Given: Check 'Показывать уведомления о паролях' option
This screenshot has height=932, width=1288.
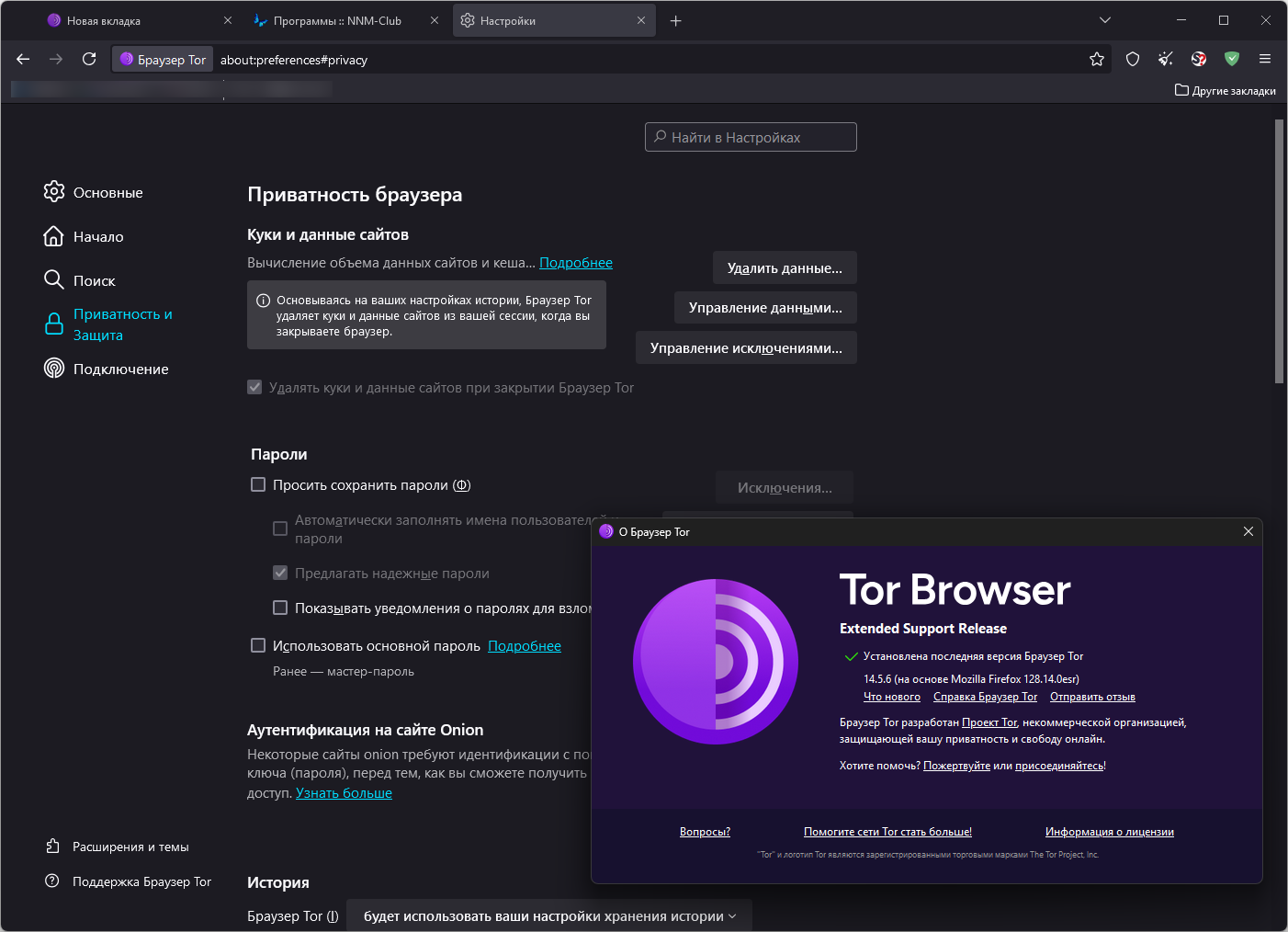Looking at the screenshot, I should point(280,608).
